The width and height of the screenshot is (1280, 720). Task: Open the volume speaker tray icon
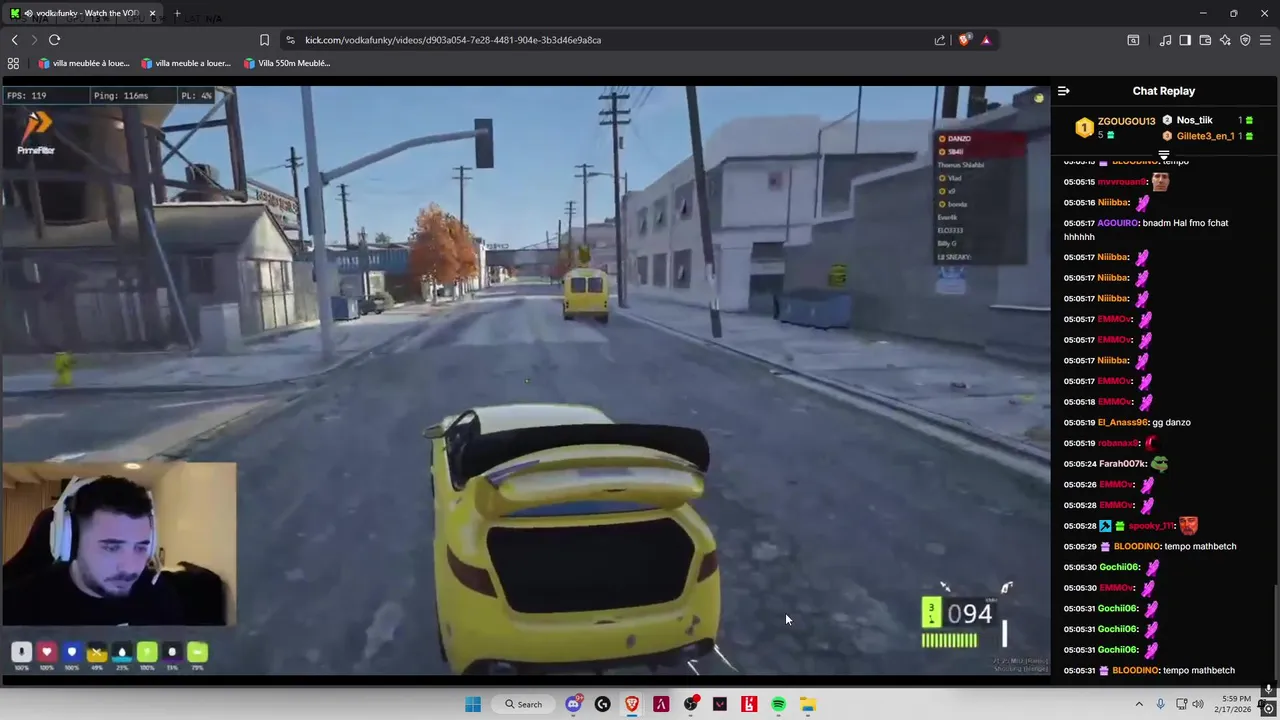point(1198,704)
